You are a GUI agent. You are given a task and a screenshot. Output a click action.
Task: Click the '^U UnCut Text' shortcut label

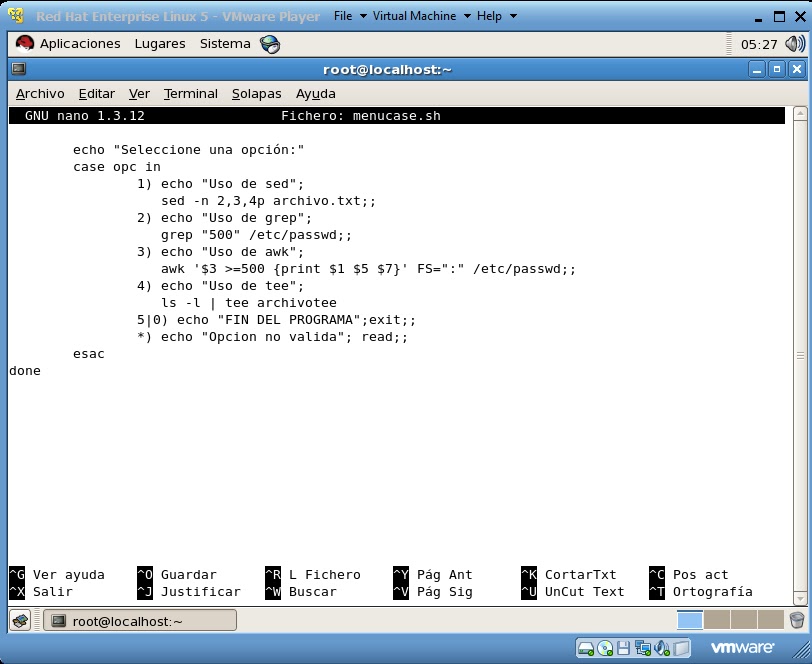click(573, 591)
